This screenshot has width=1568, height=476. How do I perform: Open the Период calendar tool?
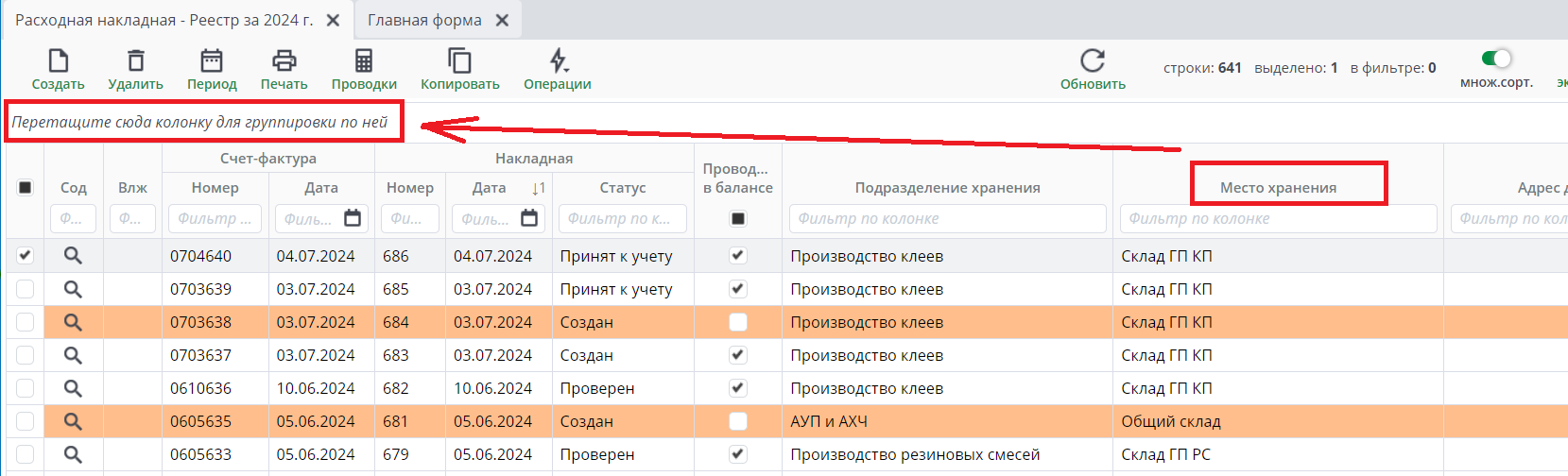tap(212, 61)
